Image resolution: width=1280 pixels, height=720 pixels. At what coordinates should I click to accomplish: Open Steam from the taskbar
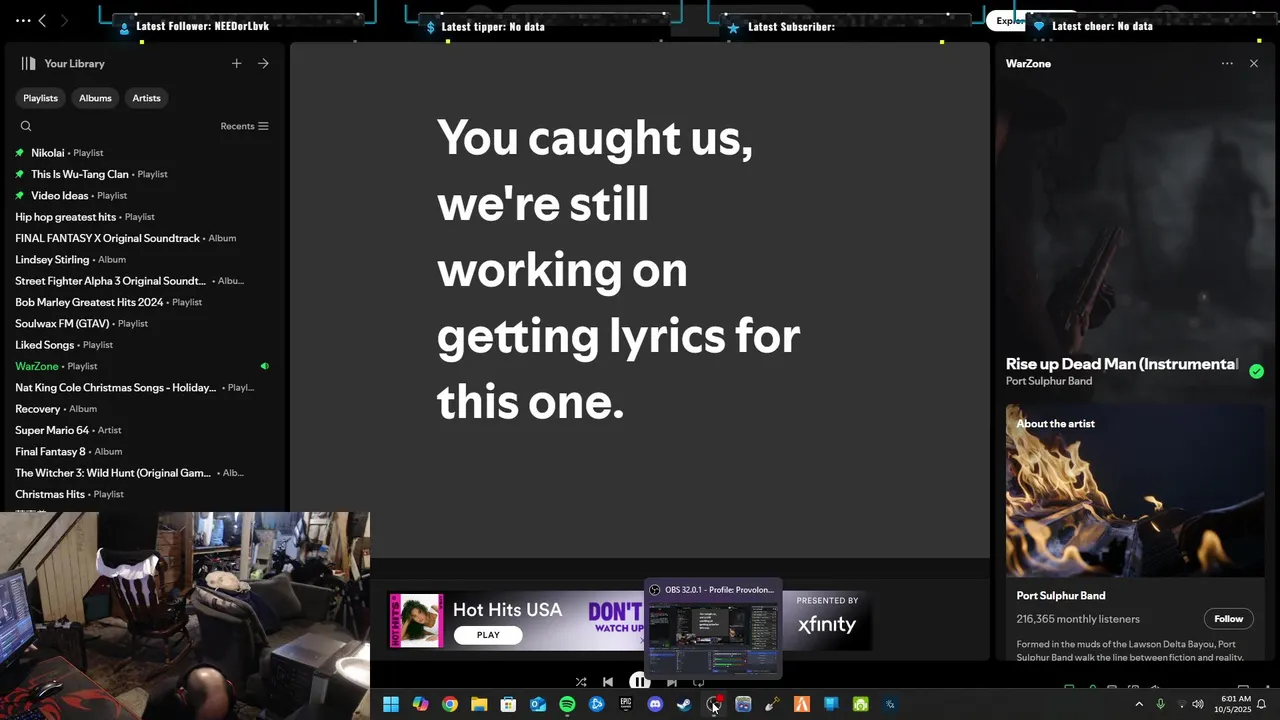pyautogui.click(x=684, y=704)
